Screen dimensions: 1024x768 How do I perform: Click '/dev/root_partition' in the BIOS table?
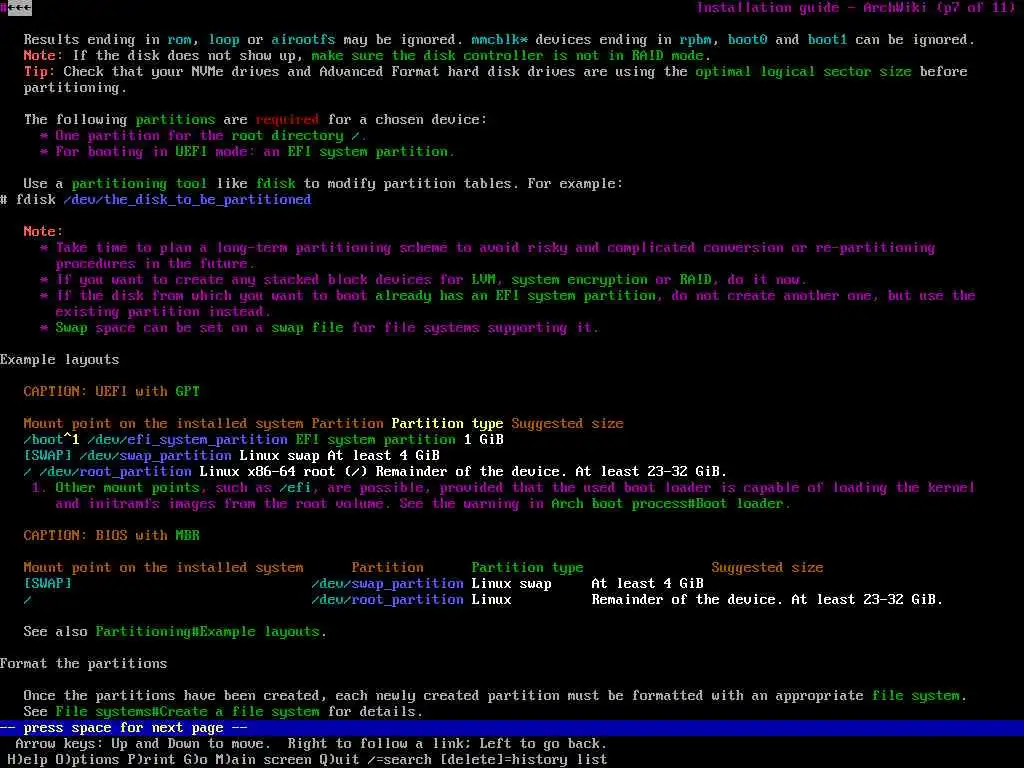tap(387, 600)
